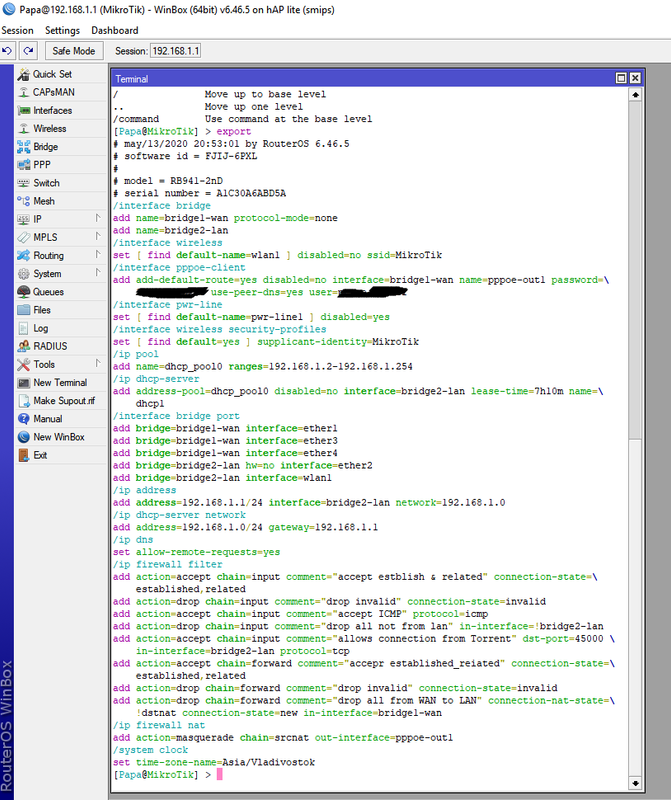Viewport: 671px width, 800px height.
Task: Click the terminal prompt cursor at bottom
Action: [220, 774]
